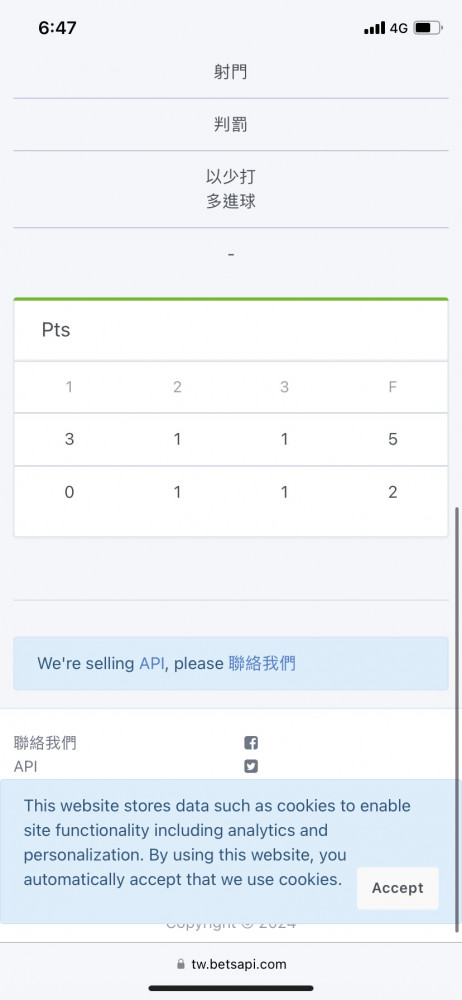Follow the 聯絡我們 link in blue banner
Screen dimensions: 462x1000
coord(262,663)
